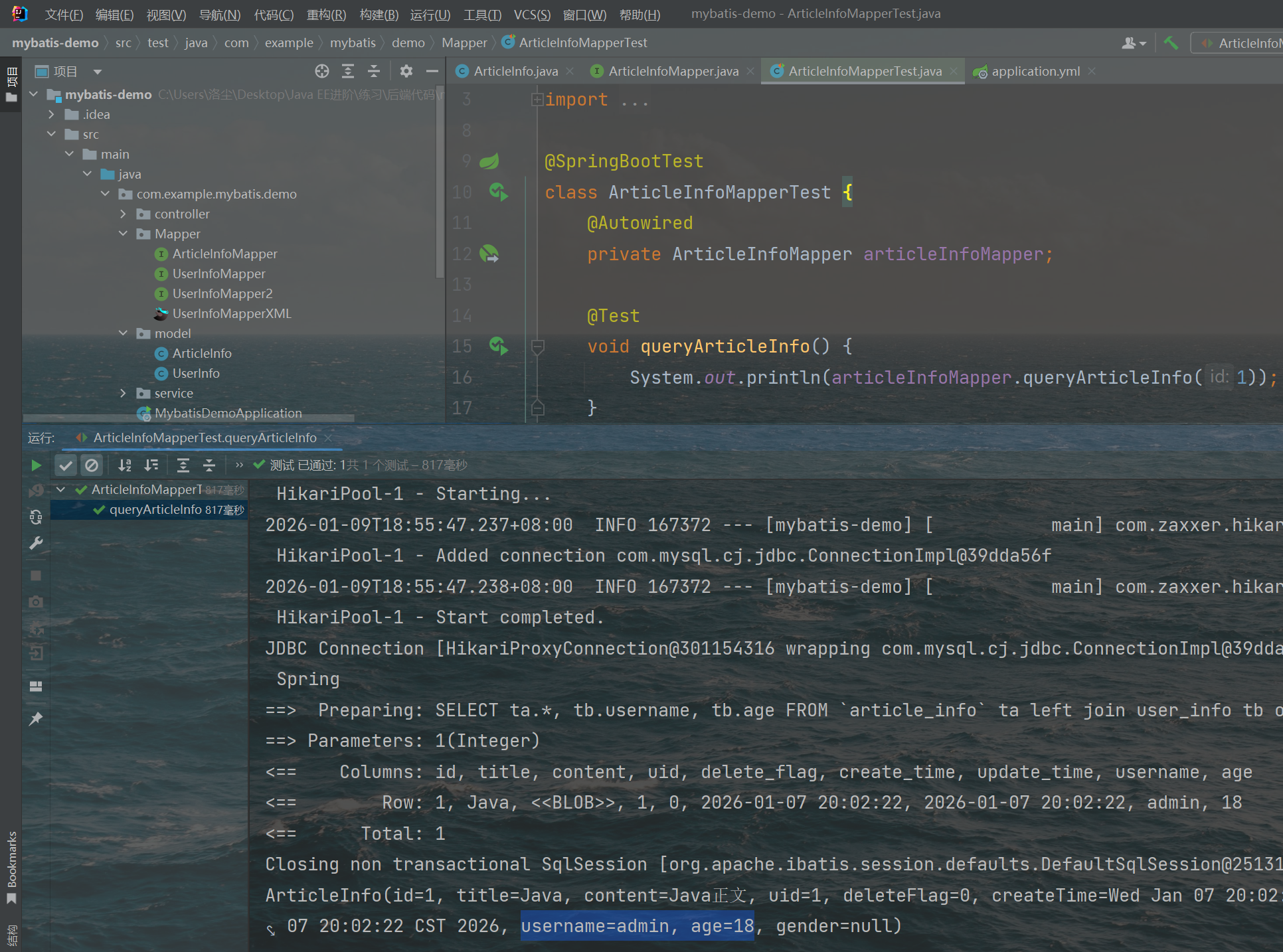1283x952 pixels.
Task: Click the build hammer icon
Action: 1171,43
